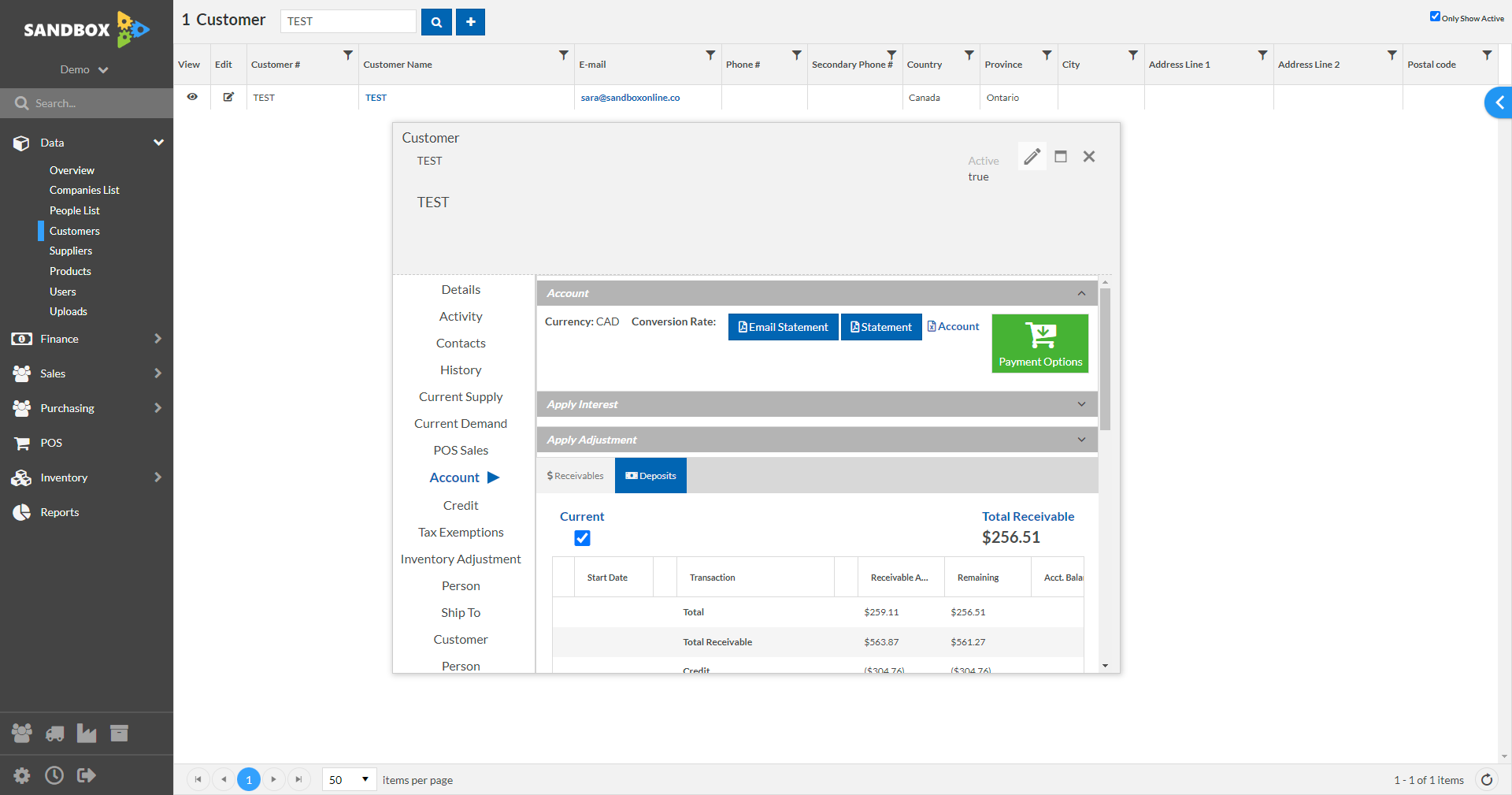The width and height of the screenshot is (1512, 795).
Task: Toggle Only Show Active checkbox
Action: pos(1435,17)
